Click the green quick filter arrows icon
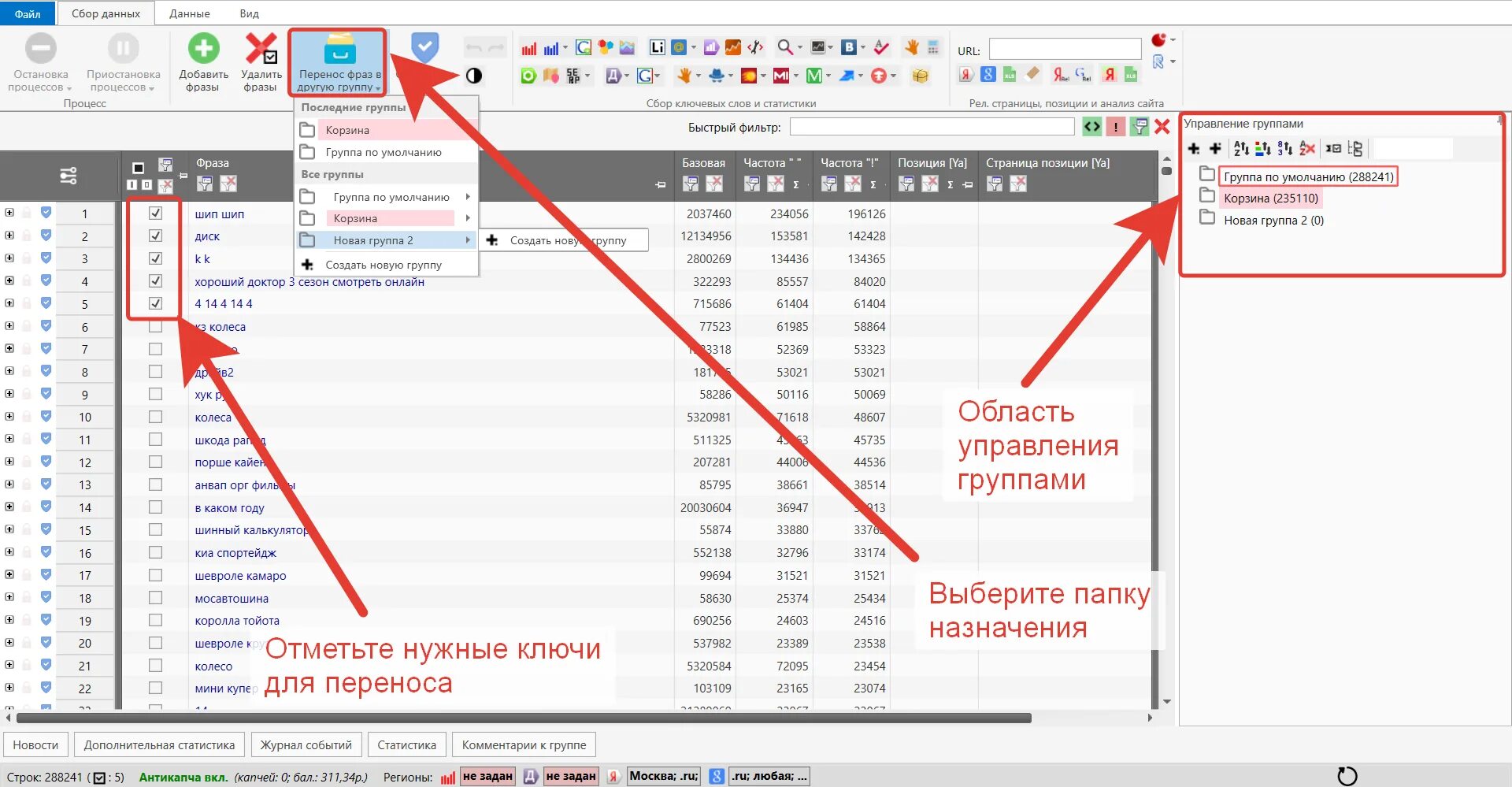This screenshot has width=1512, height=787. click(x=1091, y=127)
